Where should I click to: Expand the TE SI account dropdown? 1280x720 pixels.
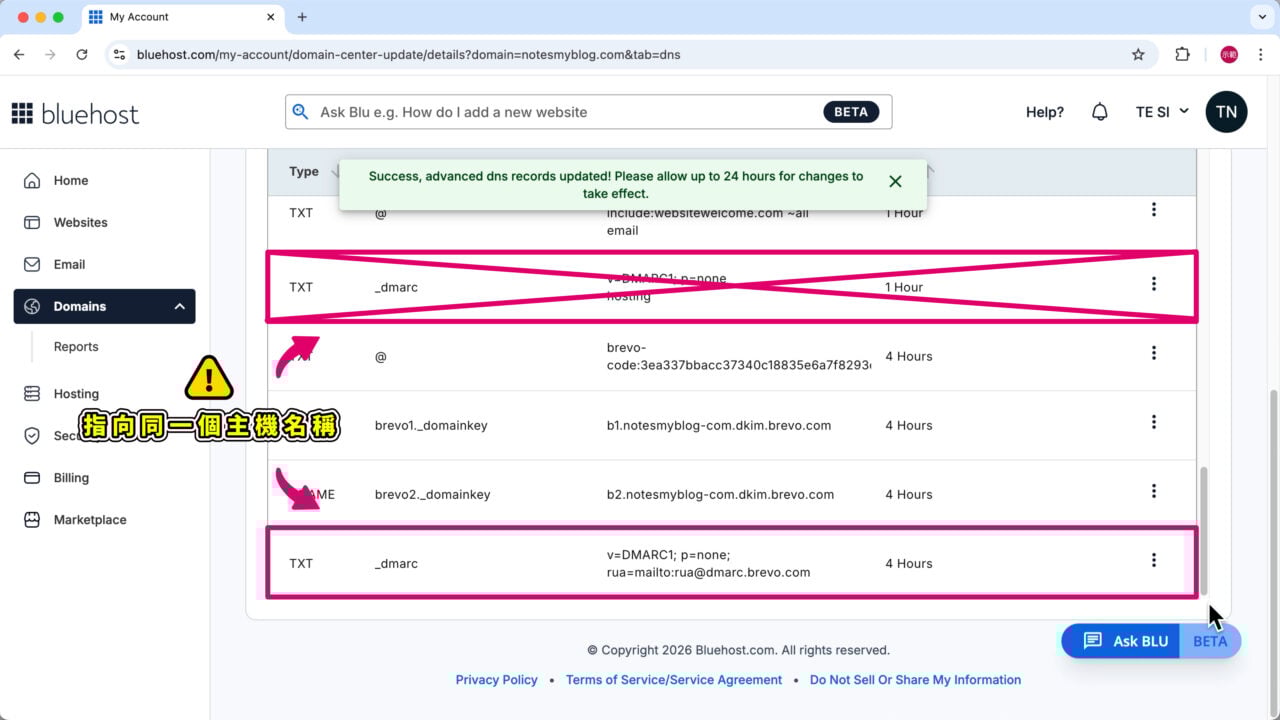click(x=1162, y=112)
